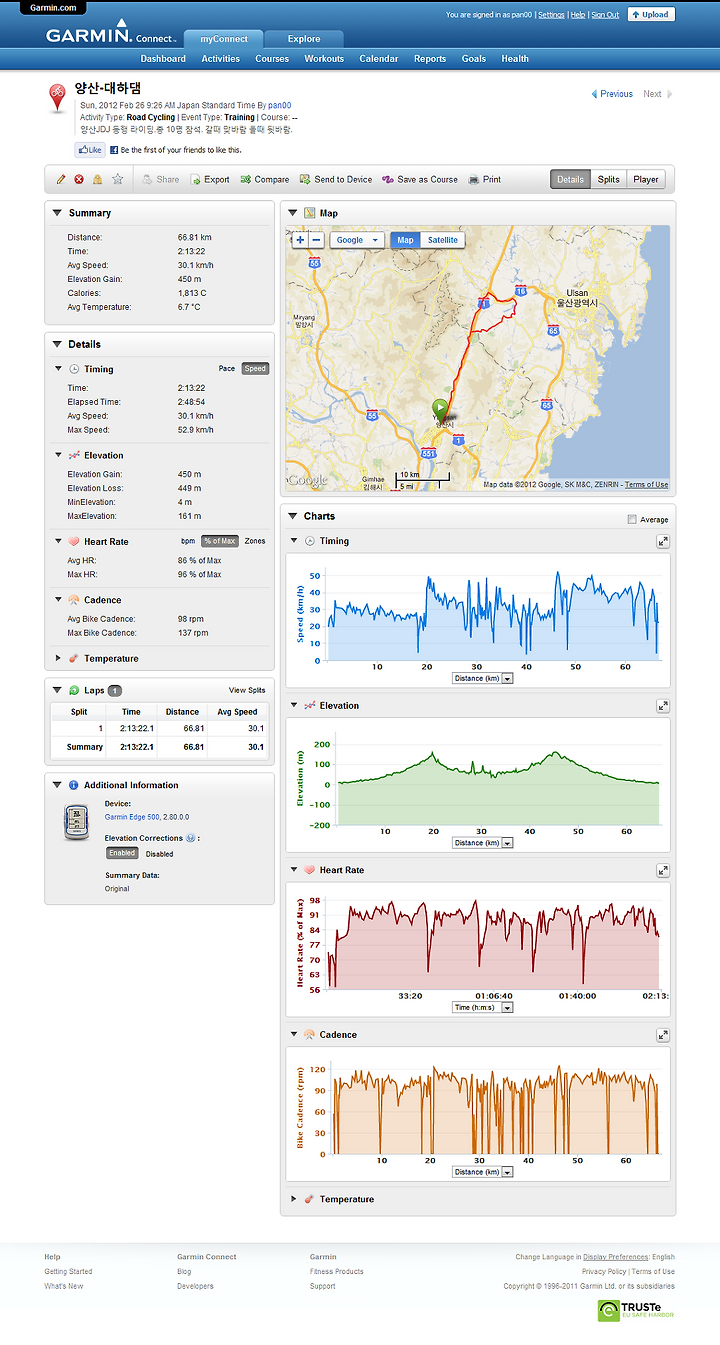
Task: Export the activity
Action: click(210, 180)
